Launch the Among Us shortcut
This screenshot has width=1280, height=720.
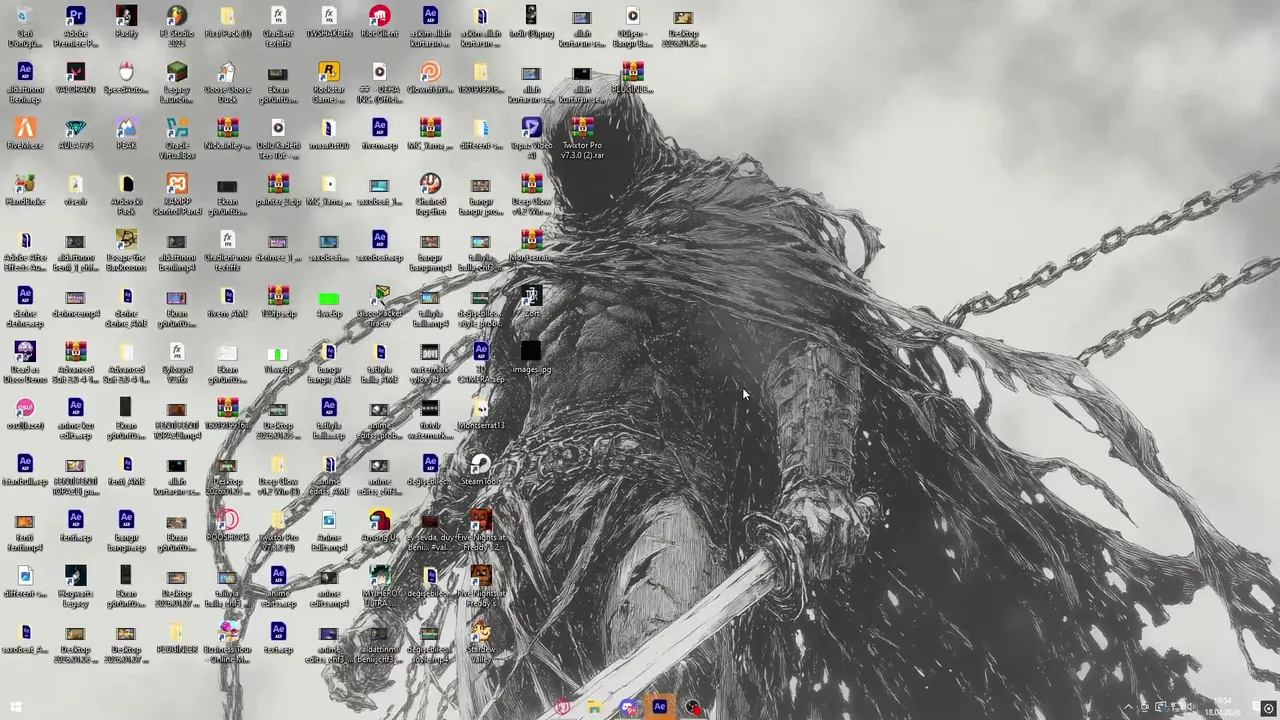(x=379, y=526)
